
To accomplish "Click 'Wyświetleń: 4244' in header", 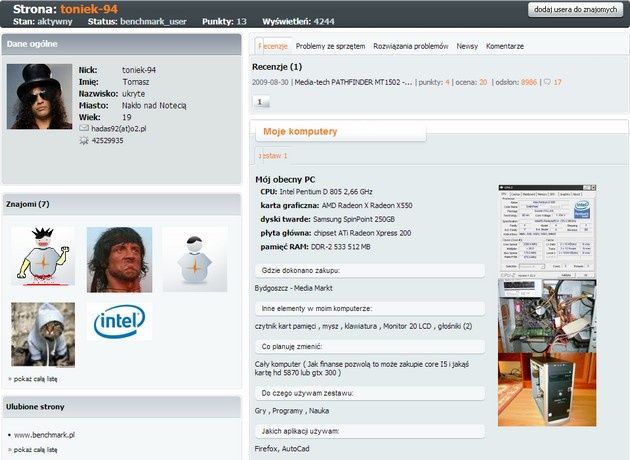I will 298,22.
